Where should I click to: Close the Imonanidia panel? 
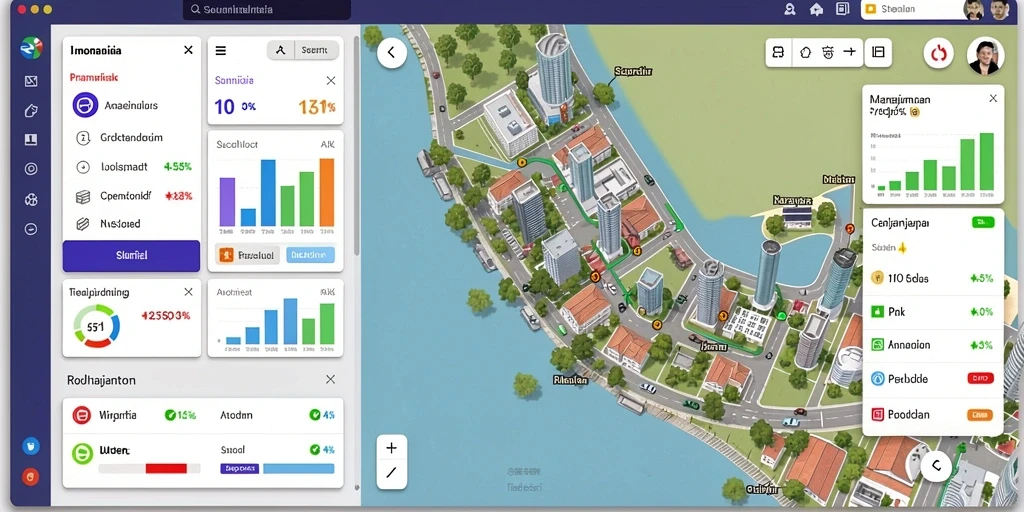click(189, 50)
